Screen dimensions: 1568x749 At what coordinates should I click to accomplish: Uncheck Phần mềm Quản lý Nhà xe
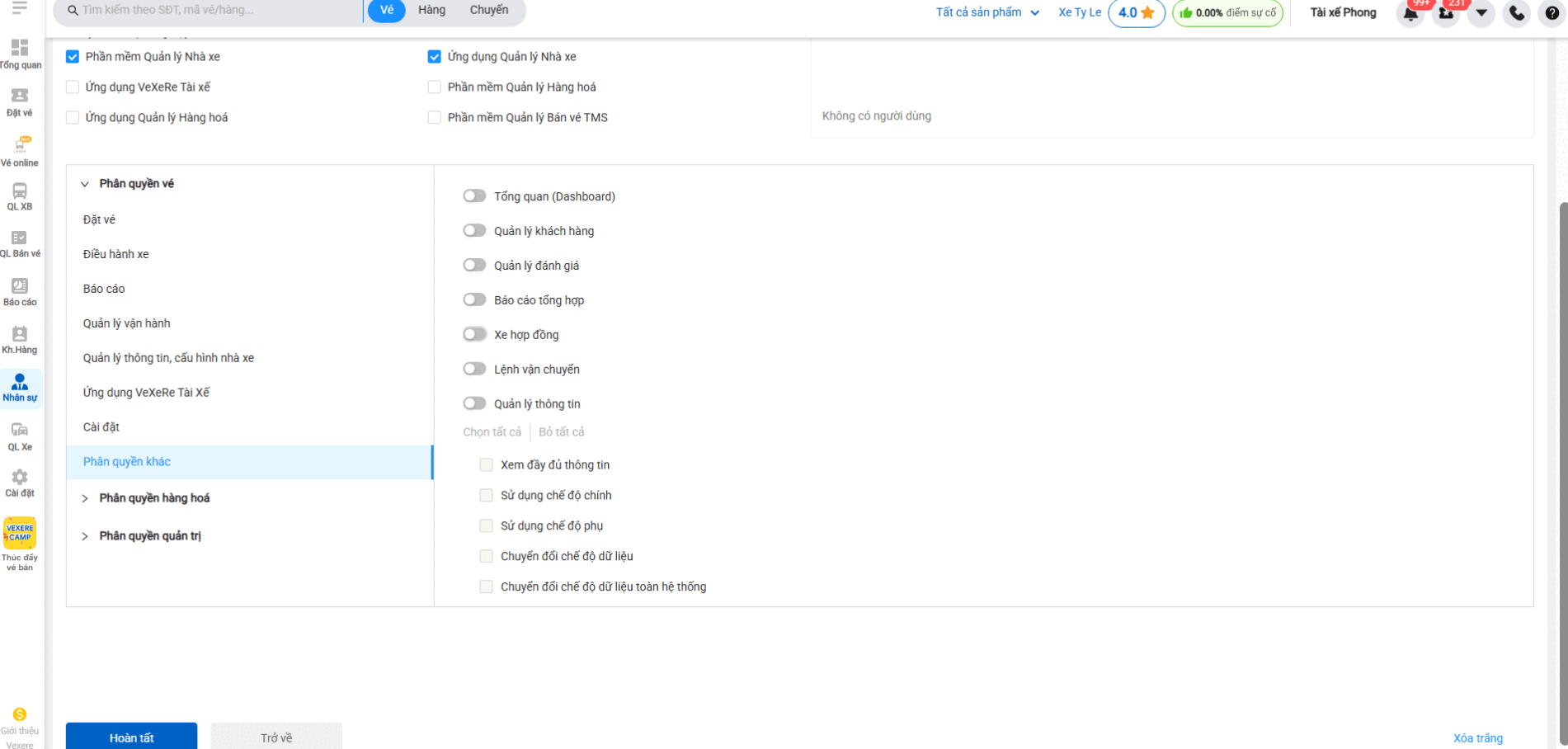click(x=73, y=57)
